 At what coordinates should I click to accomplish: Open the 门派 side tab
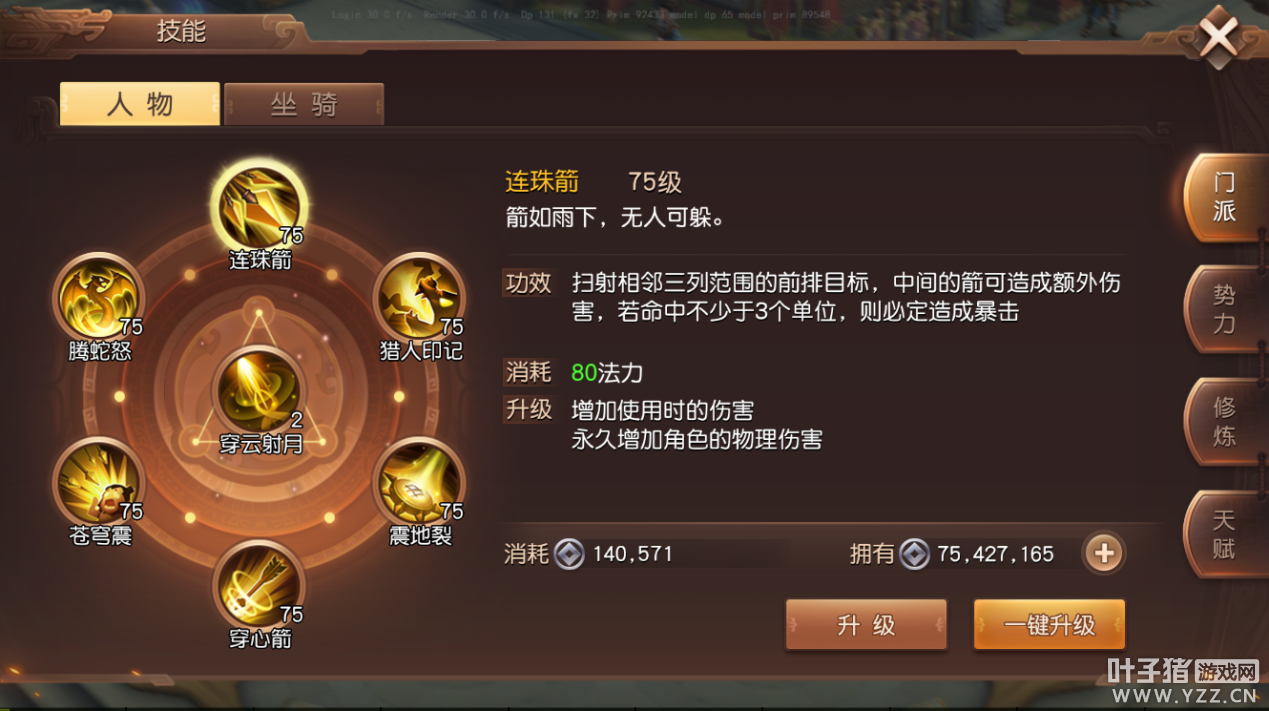(1223, 197)
